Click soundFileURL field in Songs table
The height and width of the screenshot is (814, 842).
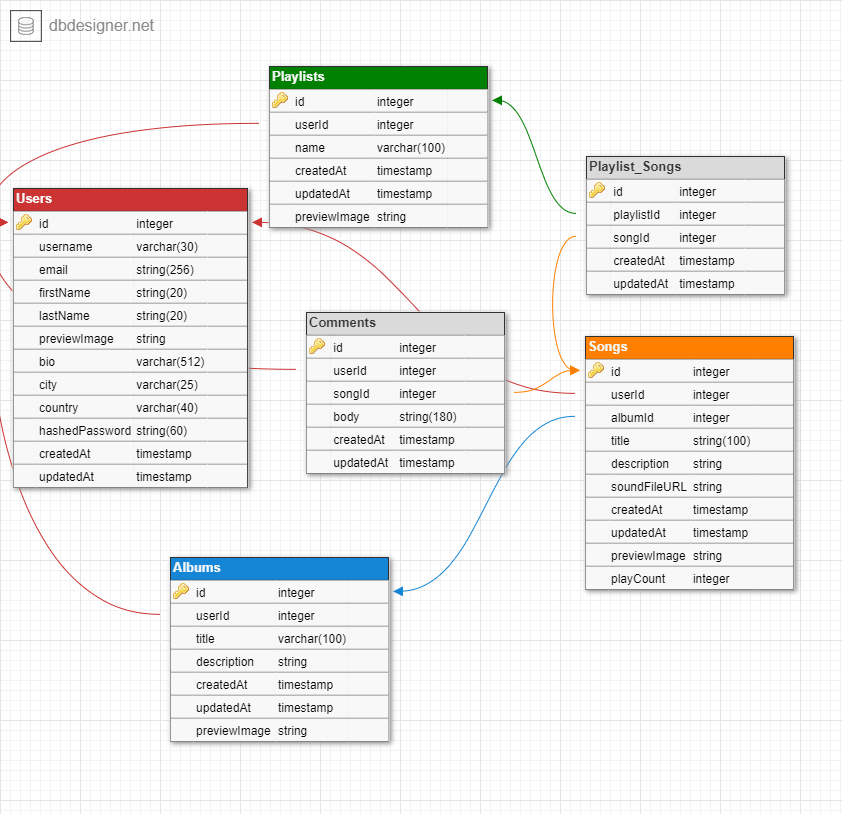point(649,488)
